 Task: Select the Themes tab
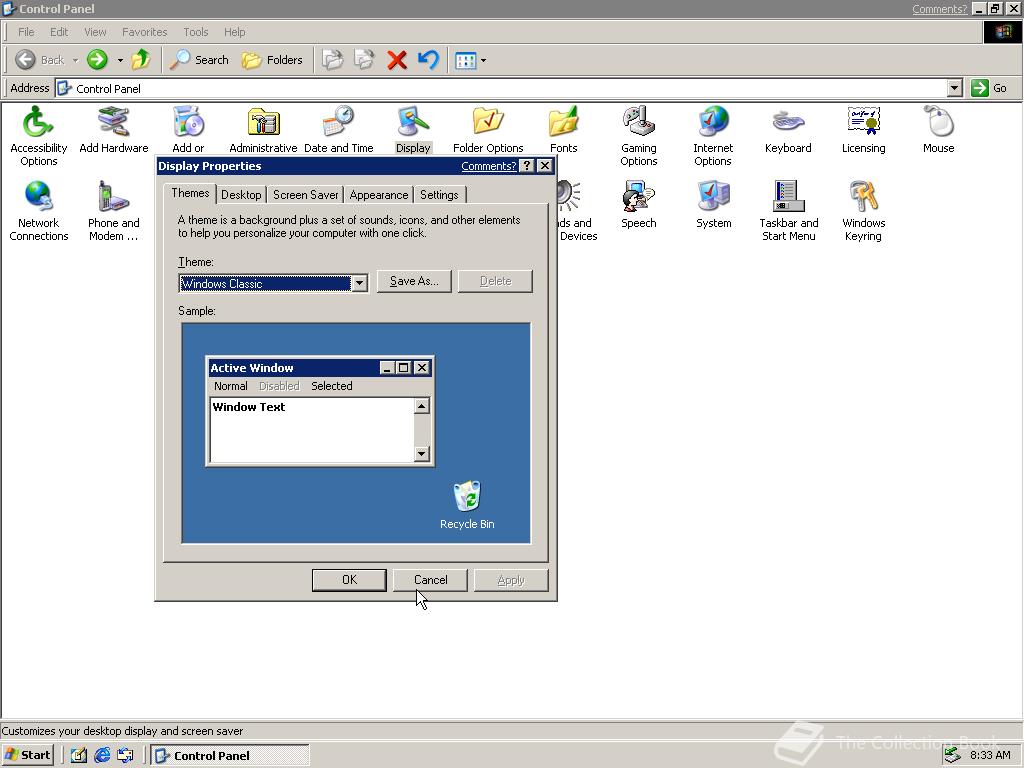[190, 193]
